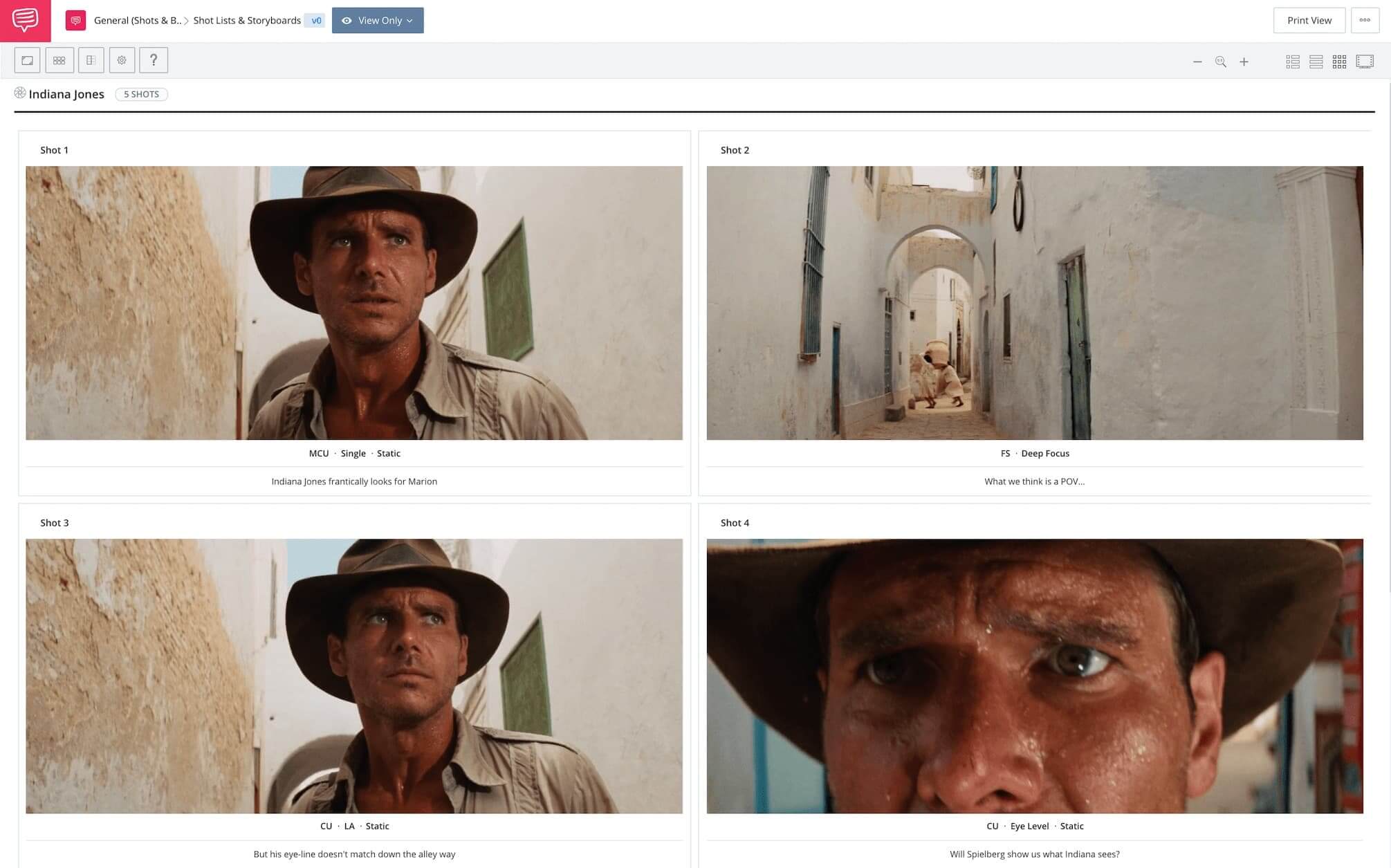Zoom out with the minus icon

coord(1197,62)
